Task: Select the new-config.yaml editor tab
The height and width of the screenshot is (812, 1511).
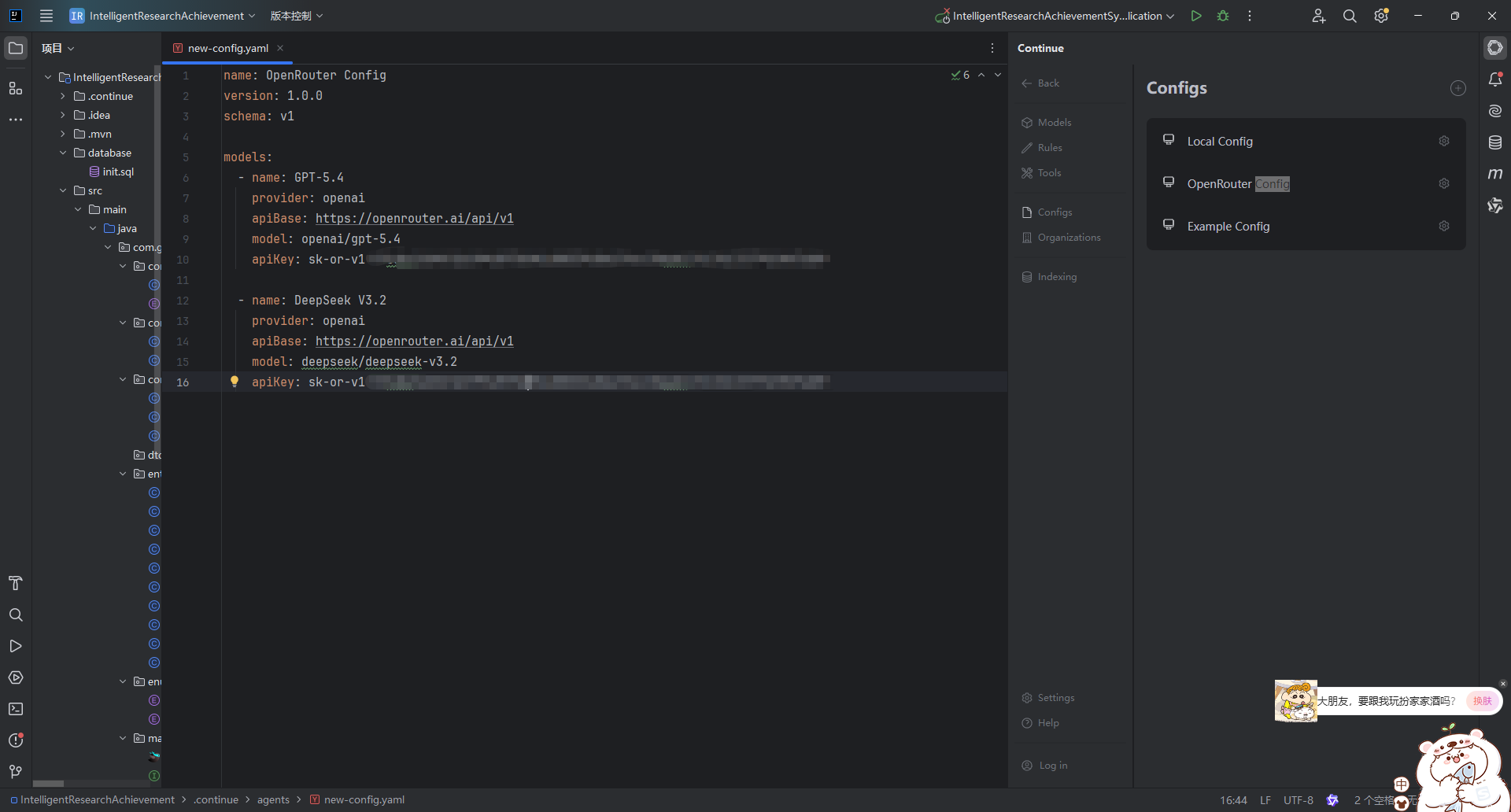Action: (x=227, y=48)
